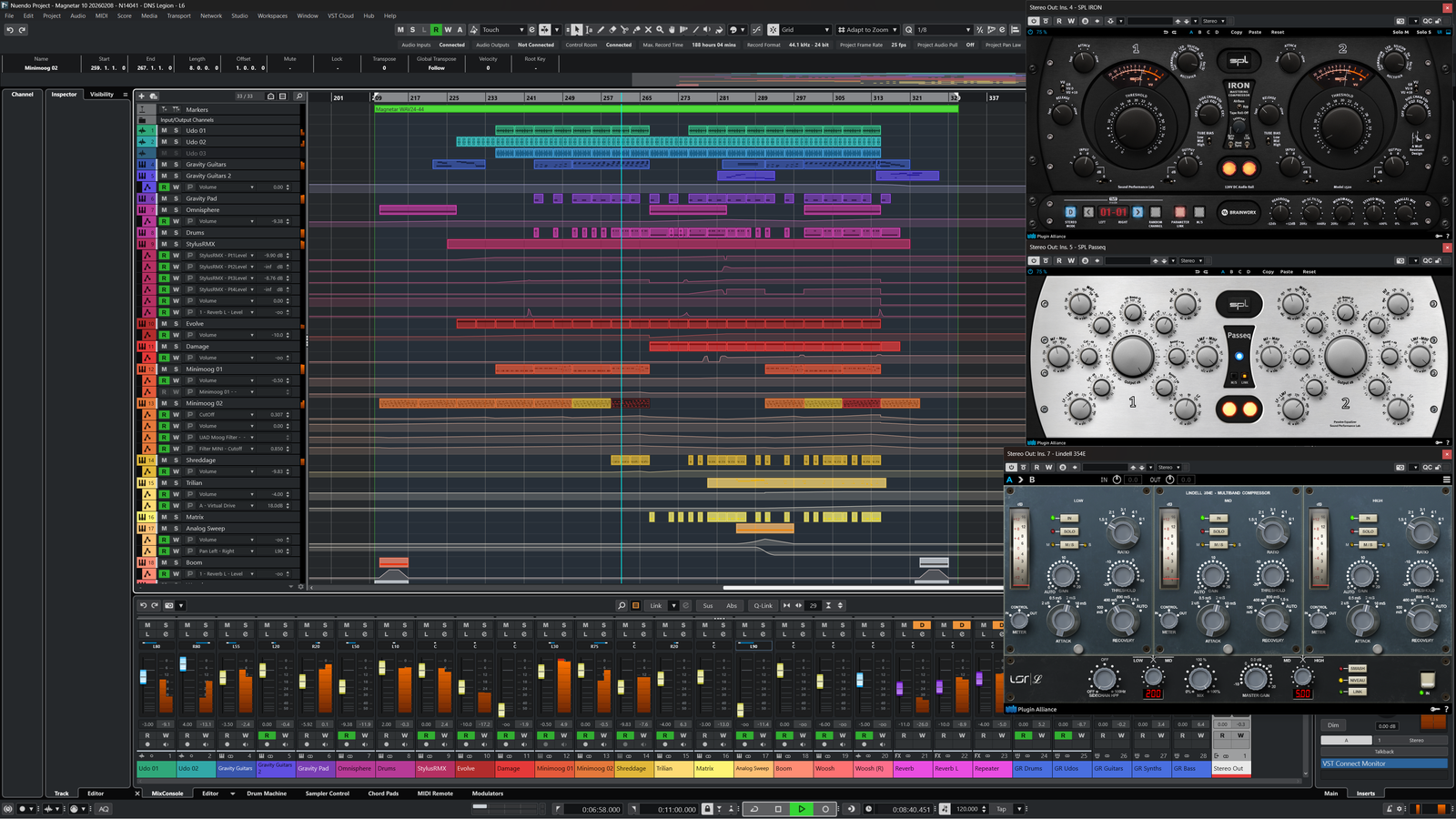Click the Dim button in Control Room

tap(1333, 725)
